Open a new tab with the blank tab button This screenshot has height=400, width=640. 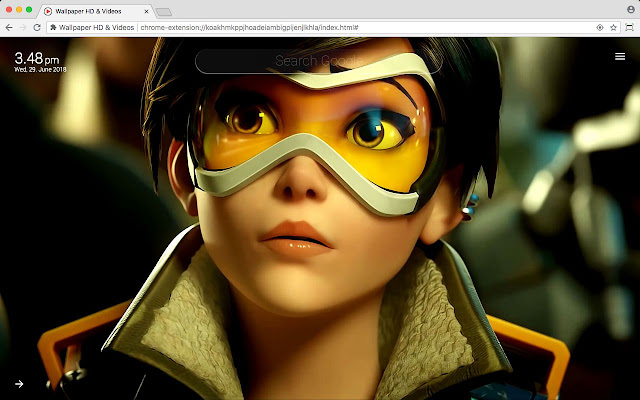point(164,13)
